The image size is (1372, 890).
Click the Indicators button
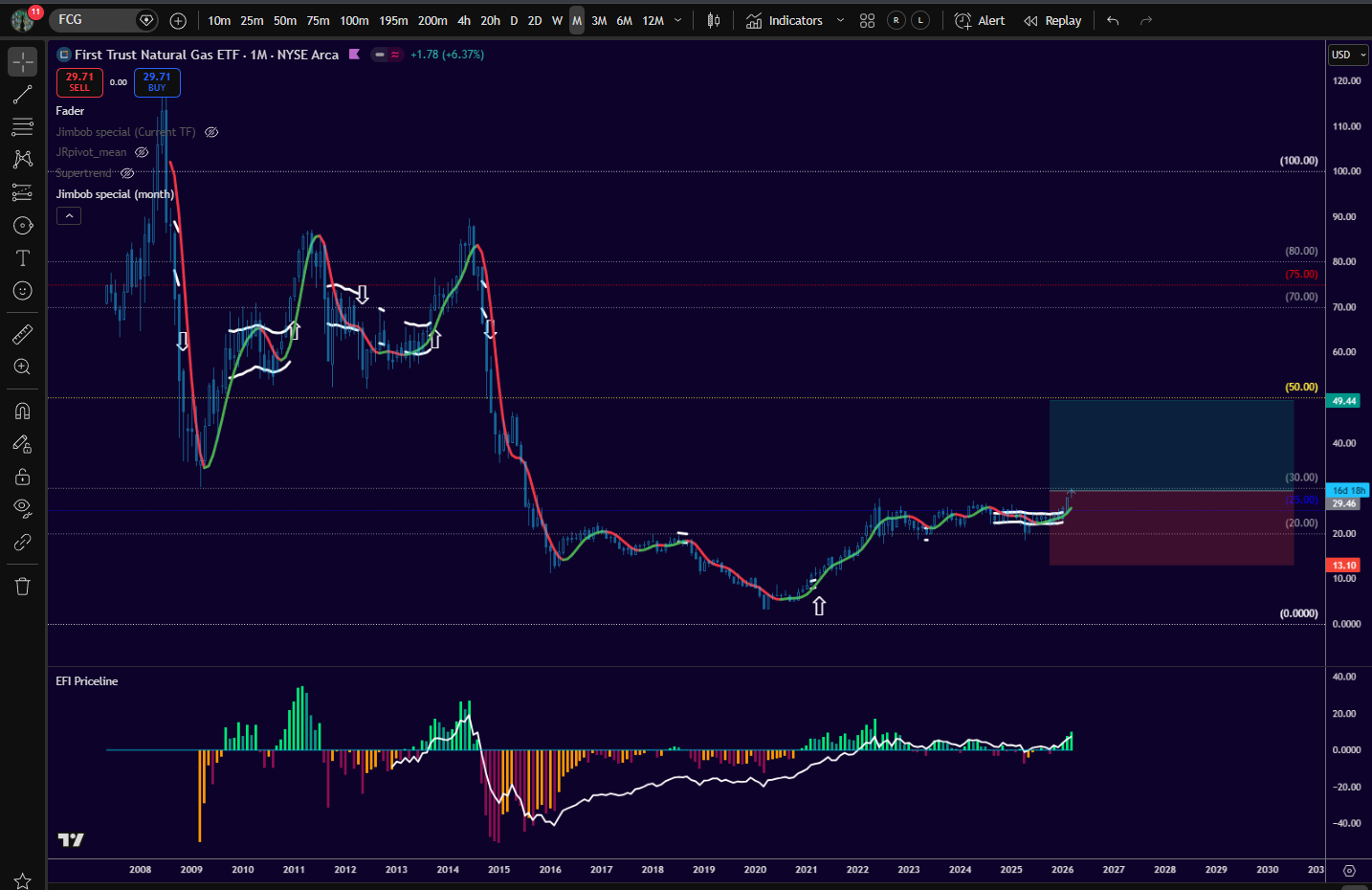(785, 20)
